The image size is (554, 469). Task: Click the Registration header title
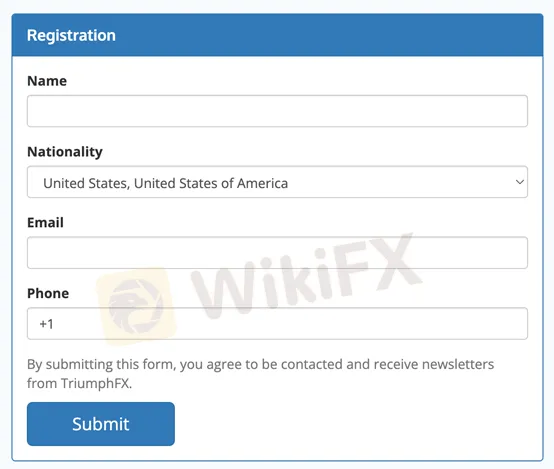[71, 35]
